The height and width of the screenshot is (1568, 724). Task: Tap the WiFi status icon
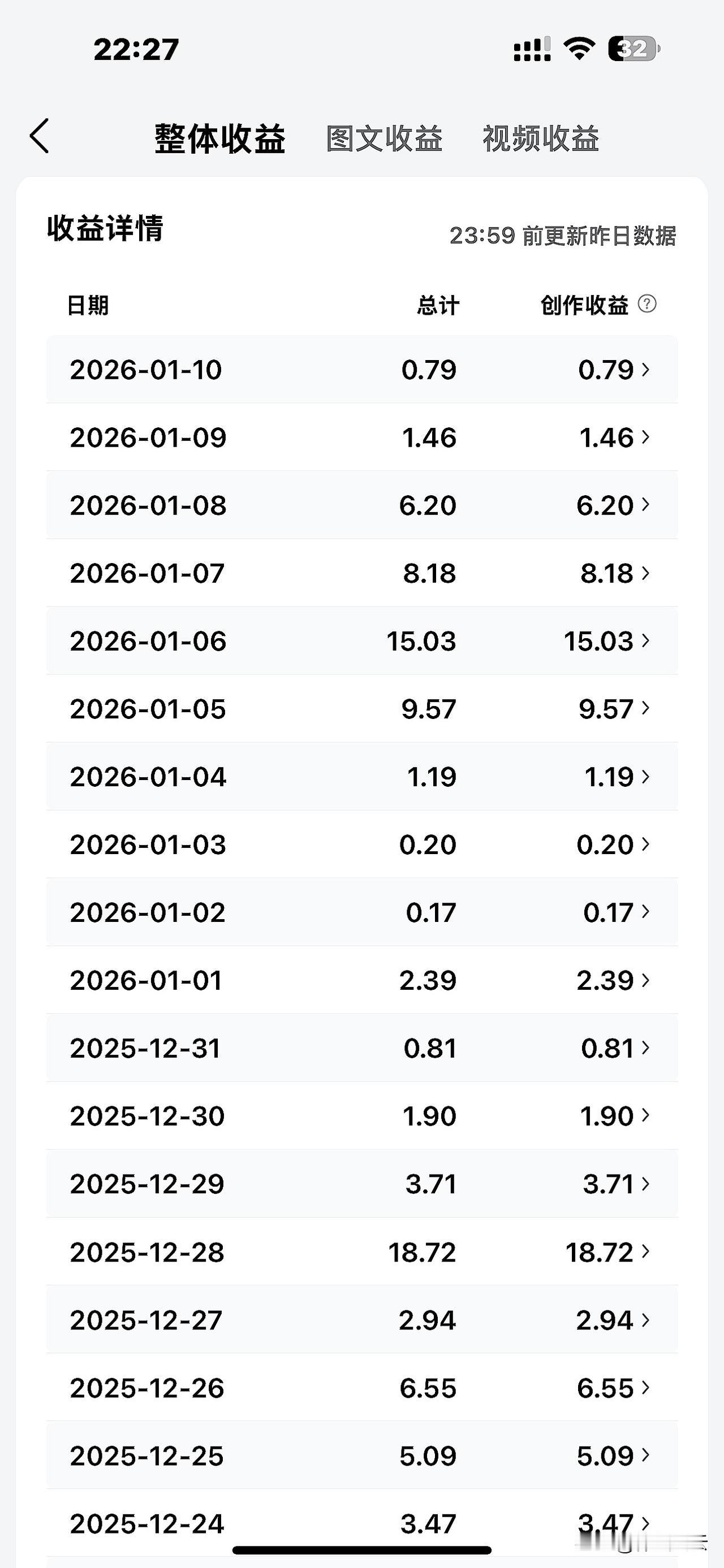pos(579,48)
